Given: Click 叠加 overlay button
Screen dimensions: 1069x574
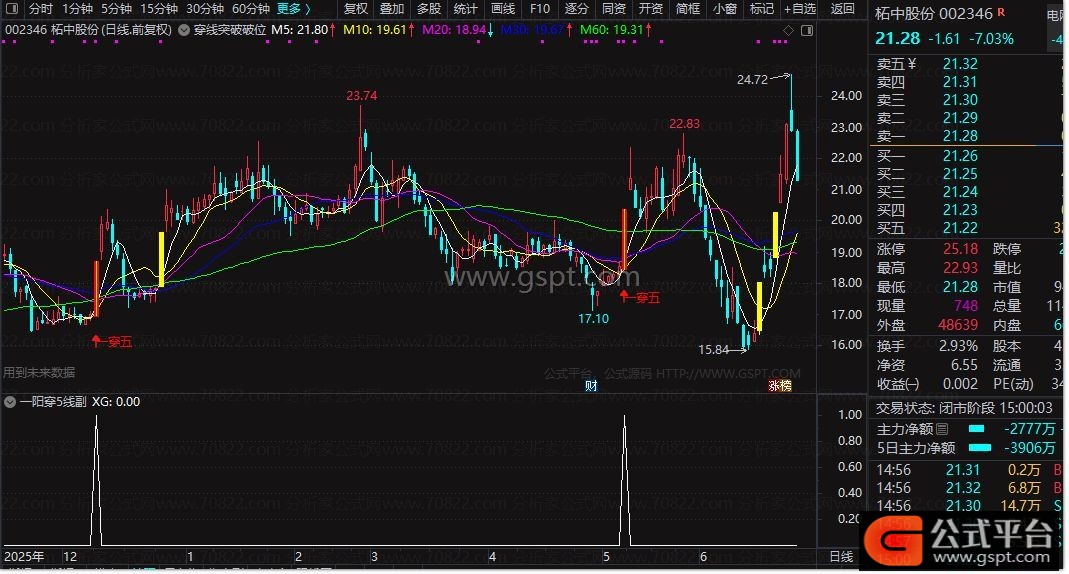Looking at the screenshot, I should click(x=392, y=9).
